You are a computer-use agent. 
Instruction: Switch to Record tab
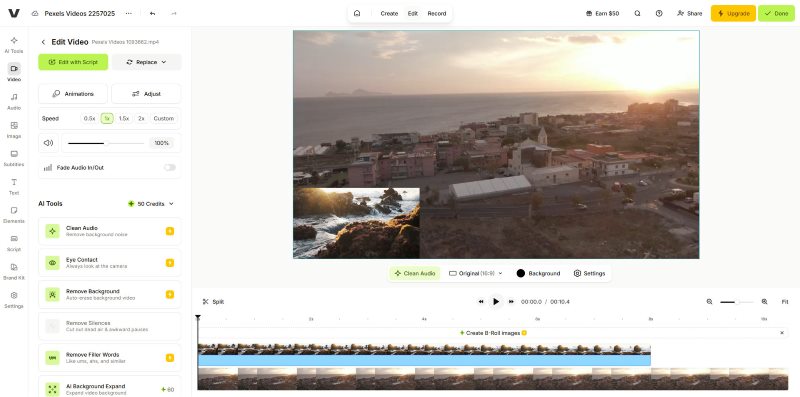tap(437, 13)
